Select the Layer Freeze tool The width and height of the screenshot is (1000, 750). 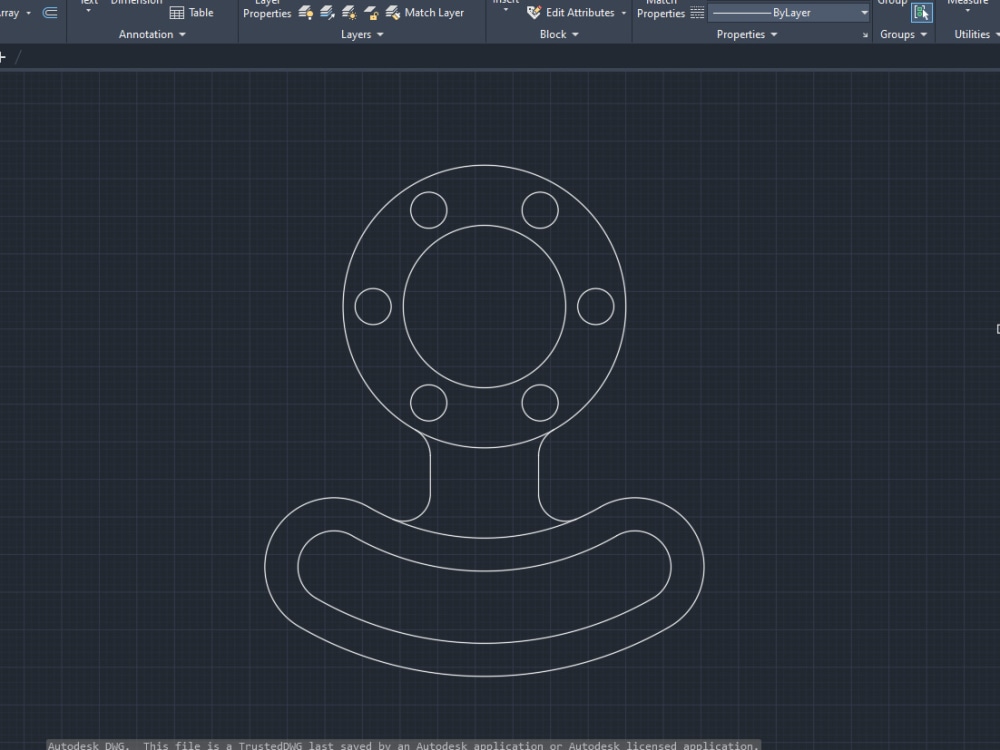click(x=348, y=12)
